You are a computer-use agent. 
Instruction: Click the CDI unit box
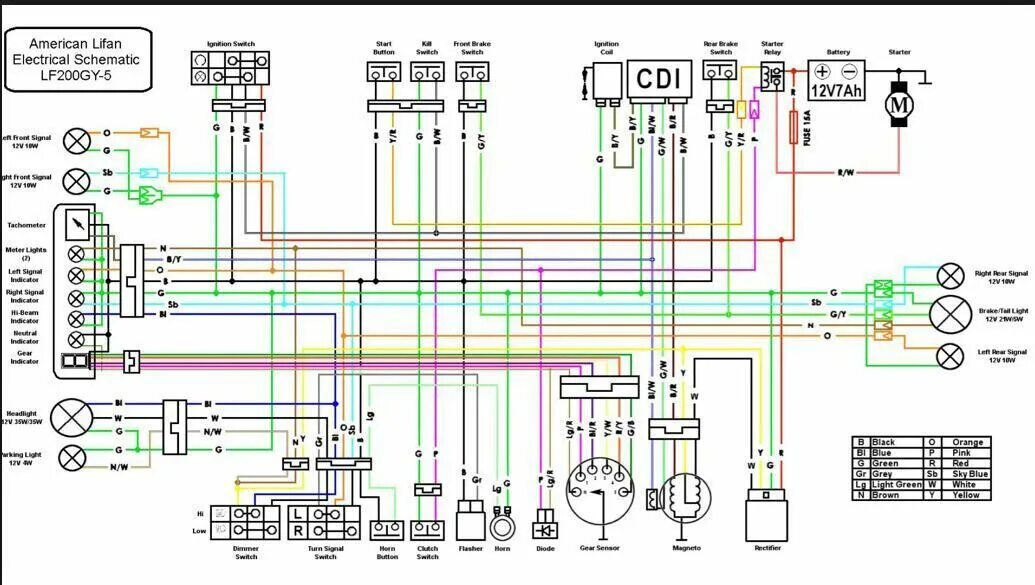(659, 79)
